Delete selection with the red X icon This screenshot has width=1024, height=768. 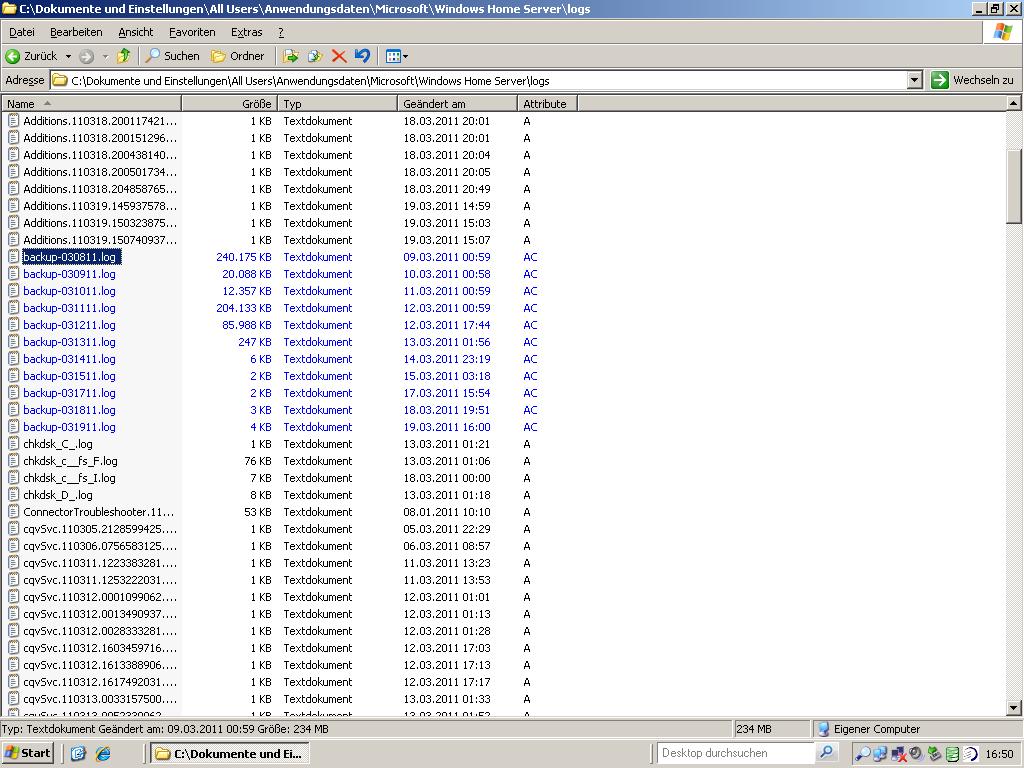pos(338,56)
